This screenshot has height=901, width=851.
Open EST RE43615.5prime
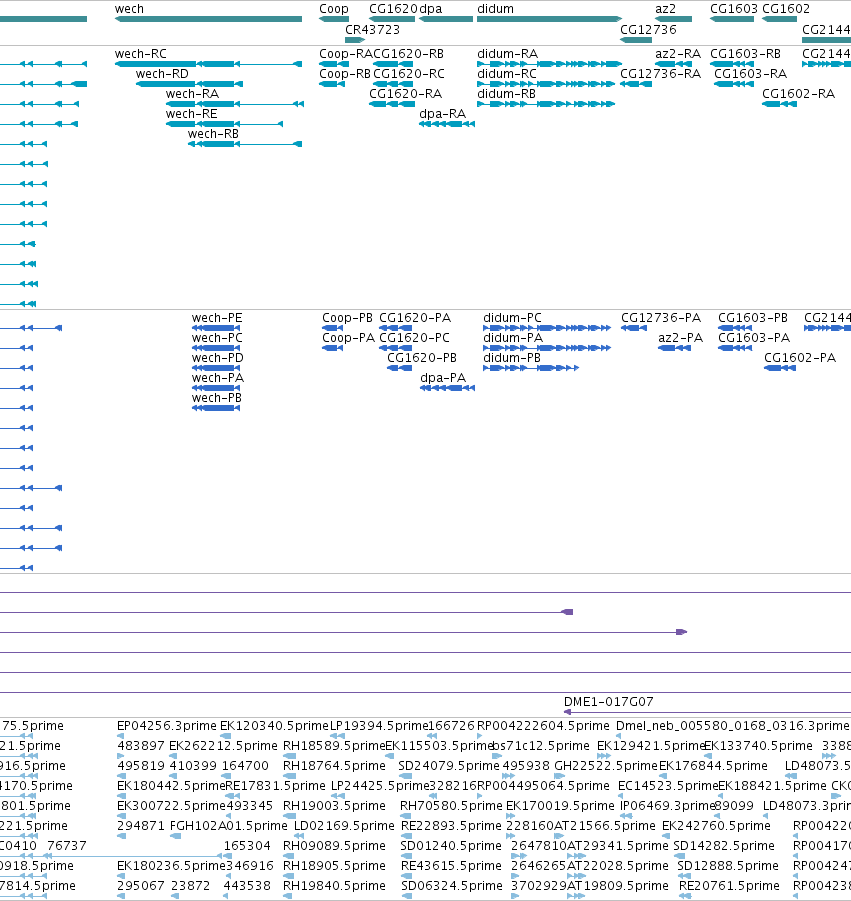[451, 866]
